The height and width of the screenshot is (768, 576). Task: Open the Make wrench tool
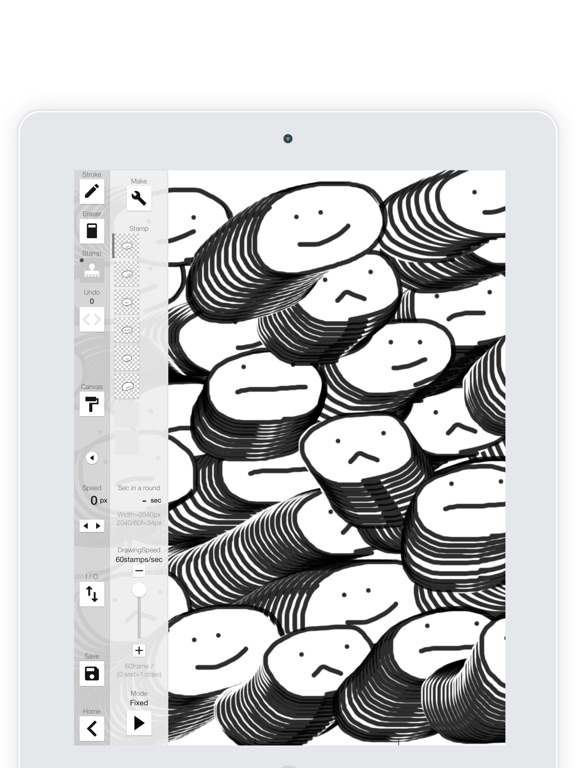click(x=139, y=198)
